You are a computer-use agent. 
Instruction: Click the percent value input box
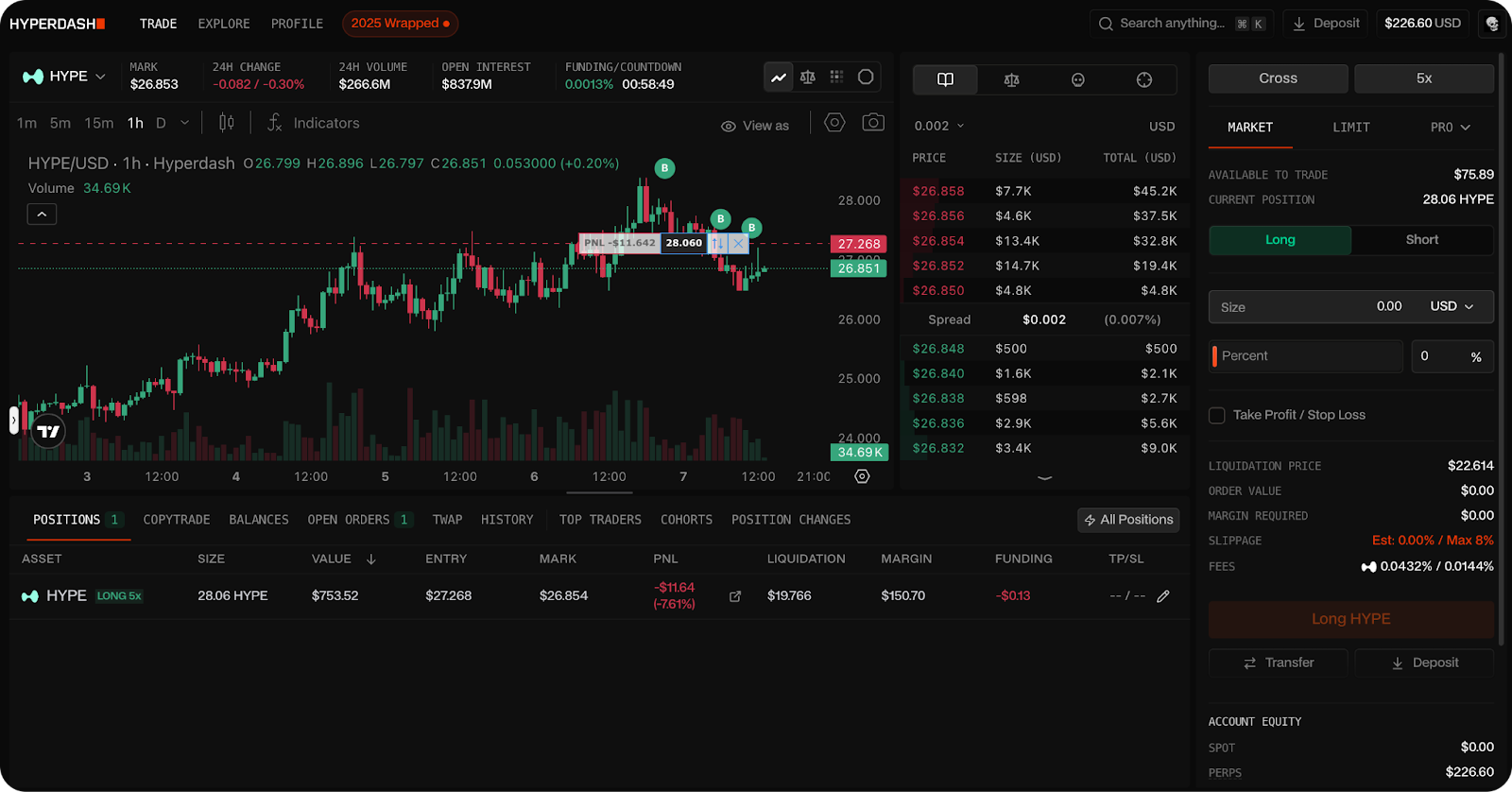[x=1452, y=356]
